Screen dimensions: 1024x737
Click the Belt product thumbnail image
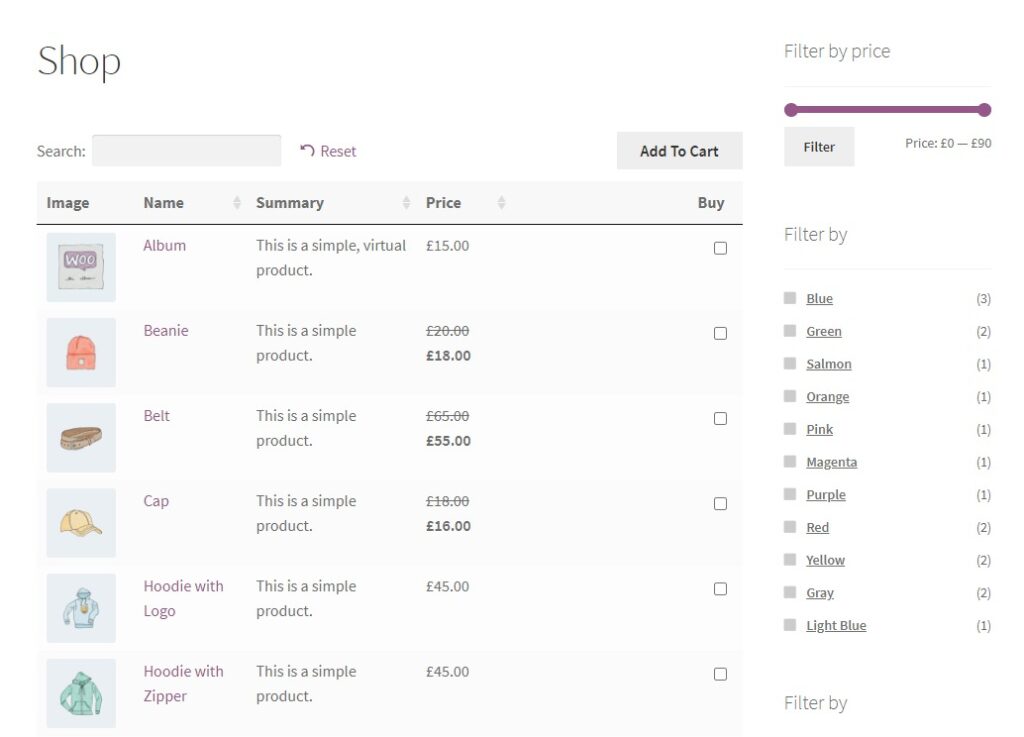(80, 437)
